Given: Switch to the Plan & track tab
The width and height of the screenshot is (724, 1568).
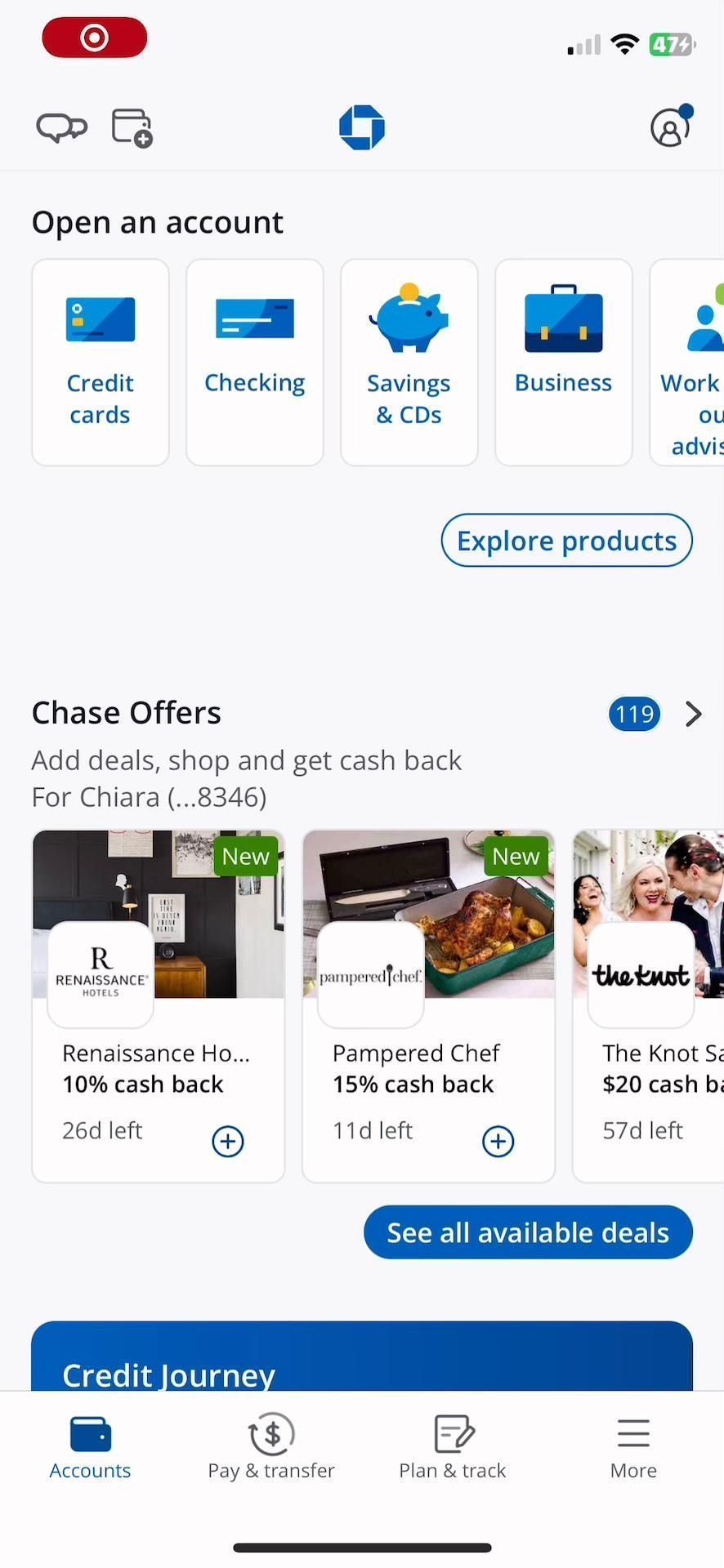Looking at the screenshot, I should (x=453, y=1448).
